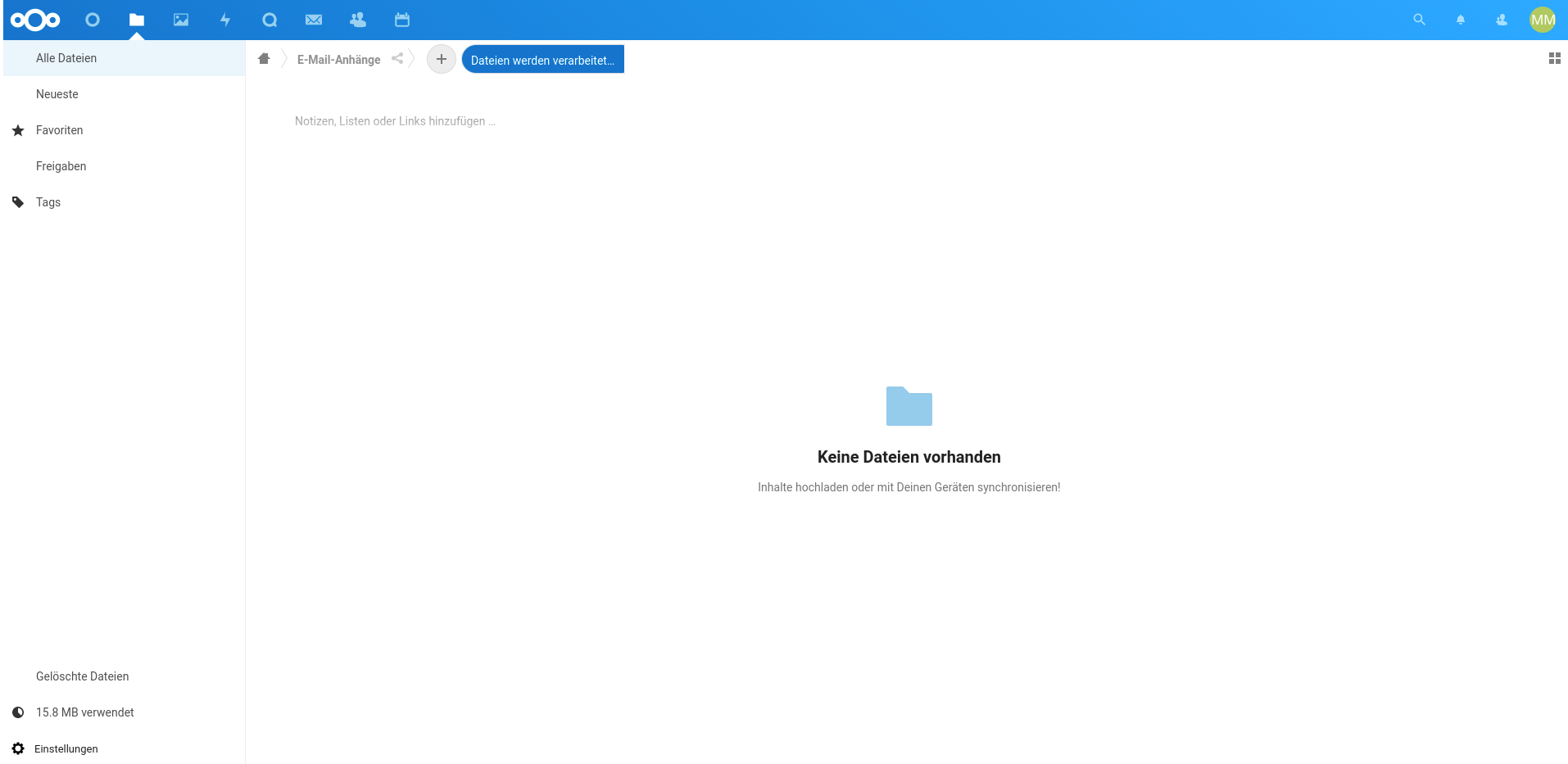The height and width of the screenshot is (764, 1568).
Task: Open the search magnifier icon
Action: (x=1420, y=20)
